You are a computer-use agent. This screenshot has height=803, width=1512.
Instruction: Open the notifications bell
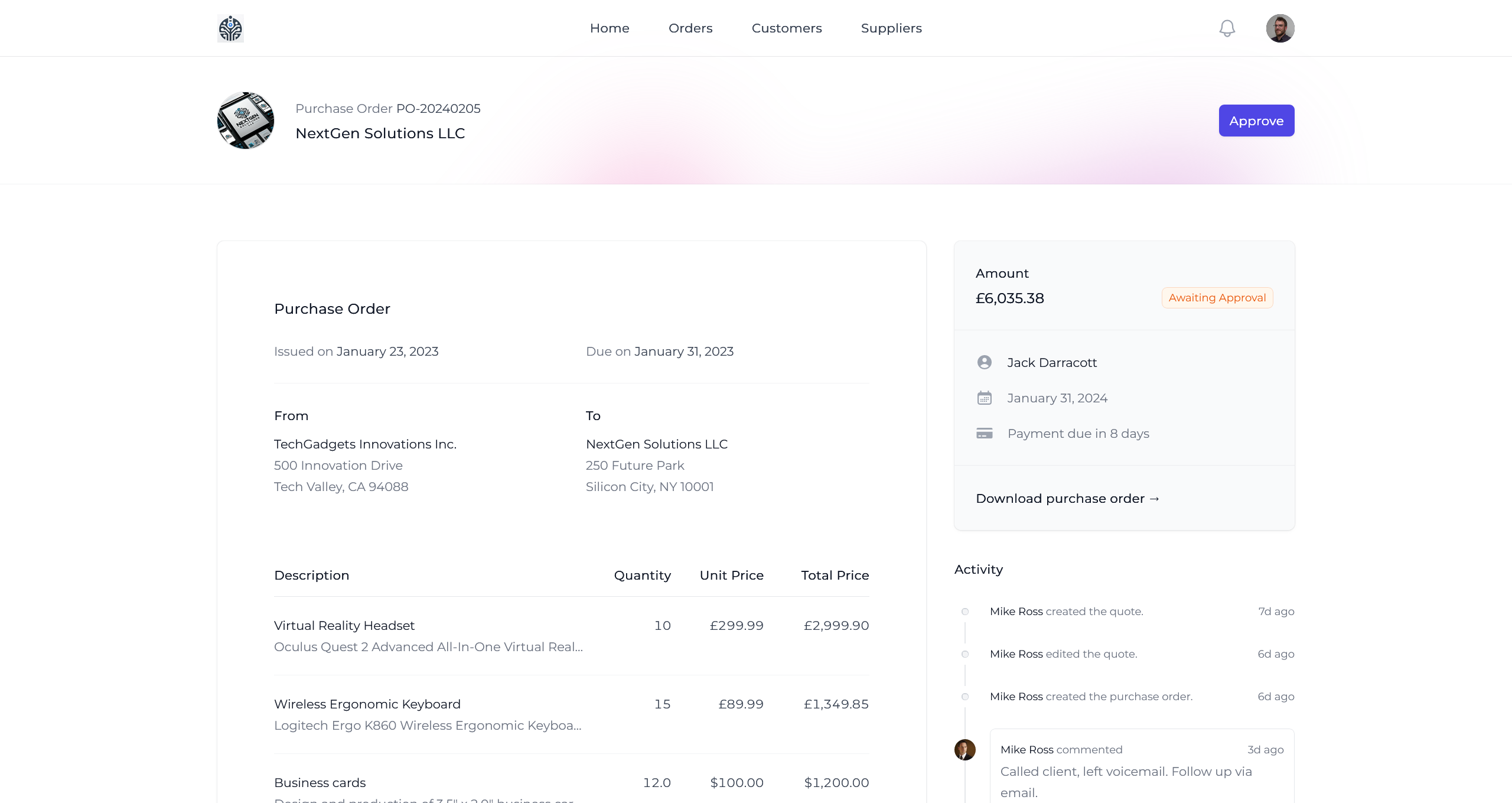(1227, 28)
